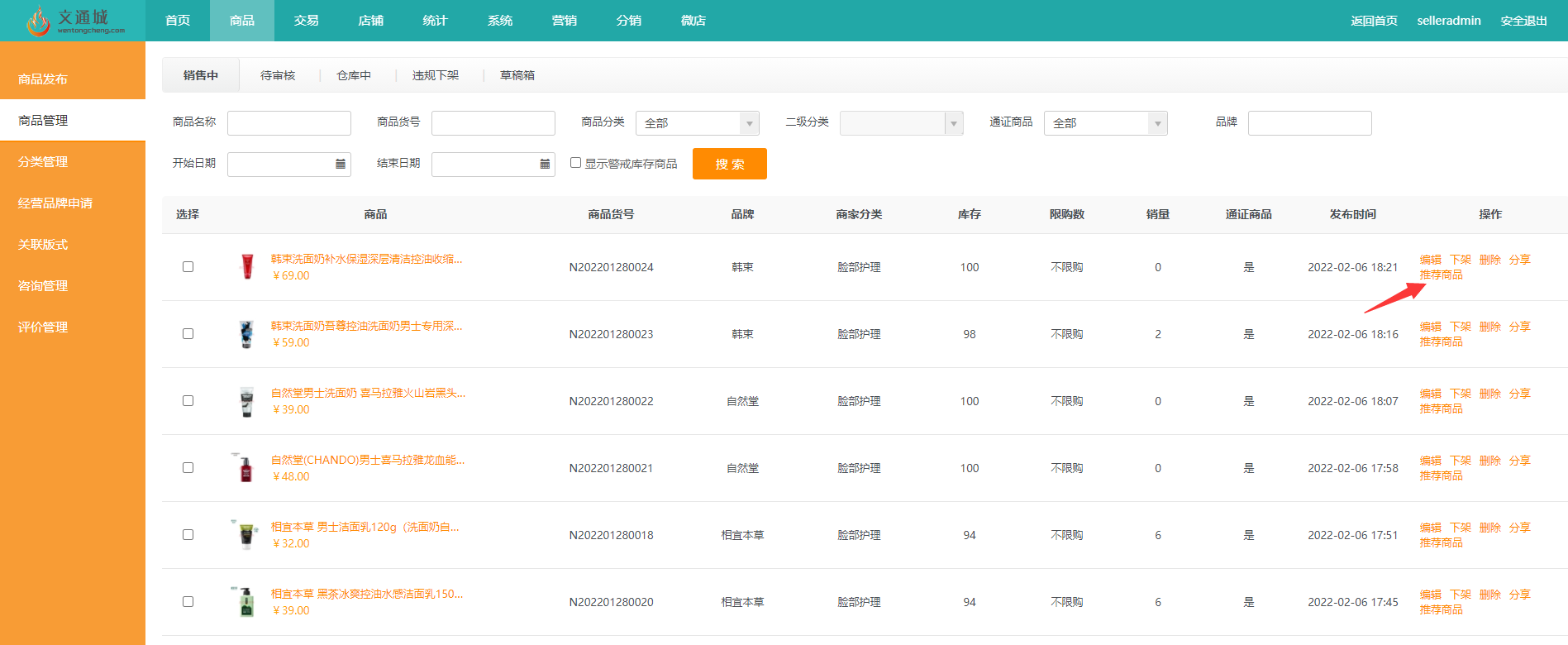Open the 分销 top menu
The height and width of the screenshot is (645, 1568).
click(629, 21)
